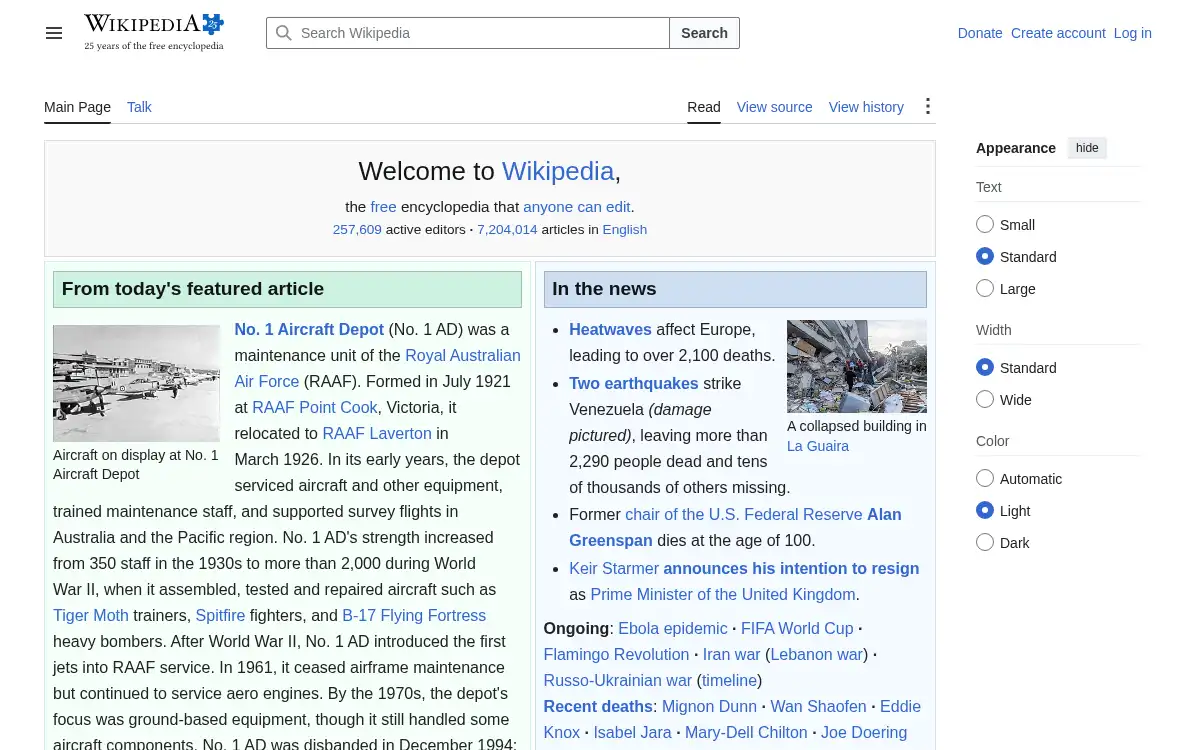This screenshot has height=750, width=1200.
Task: Select the Read tab
Action: pyautogui.click(x=704, y=107)
